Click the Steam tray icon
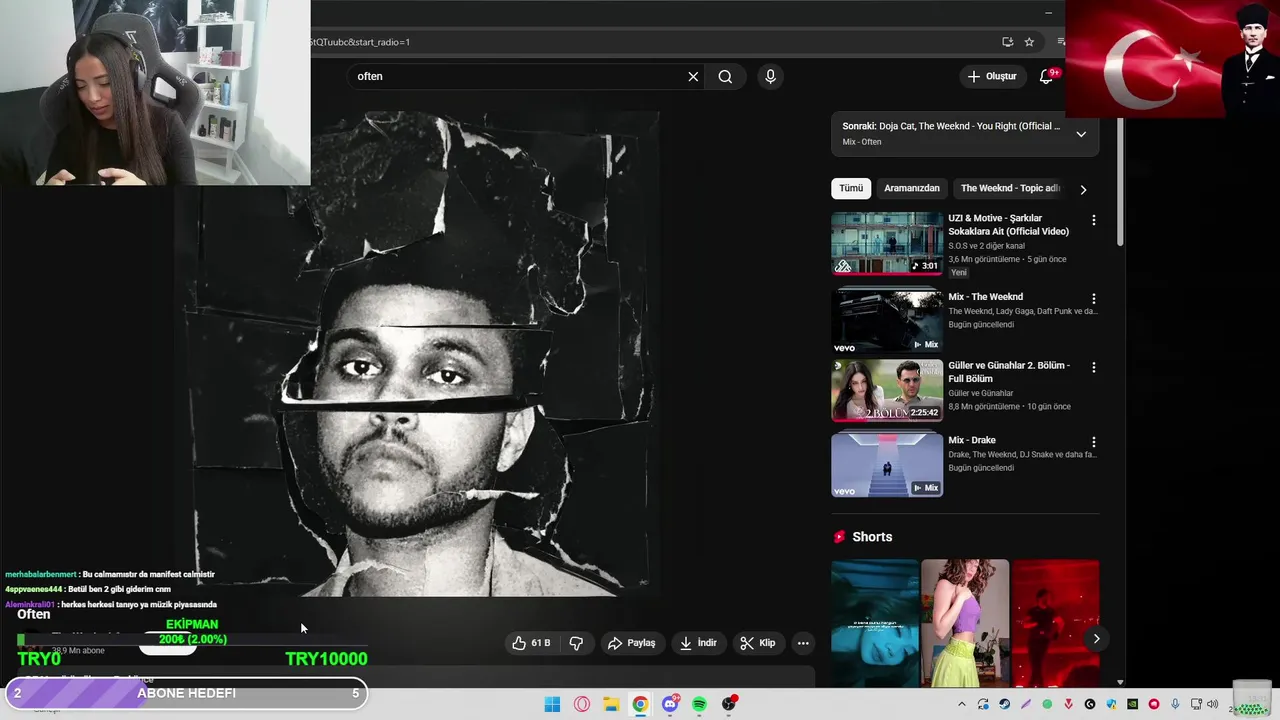 tap(1004, 704)
